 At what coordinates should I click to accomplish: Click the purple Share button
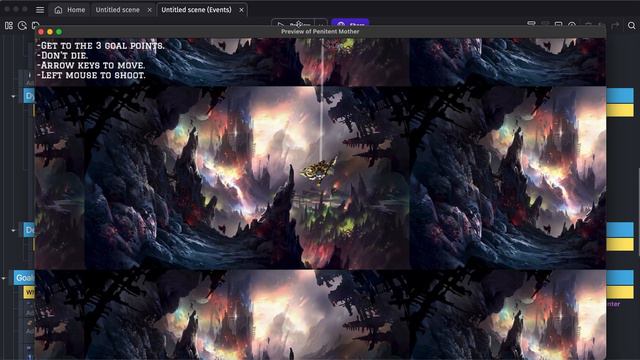point(350,23)
